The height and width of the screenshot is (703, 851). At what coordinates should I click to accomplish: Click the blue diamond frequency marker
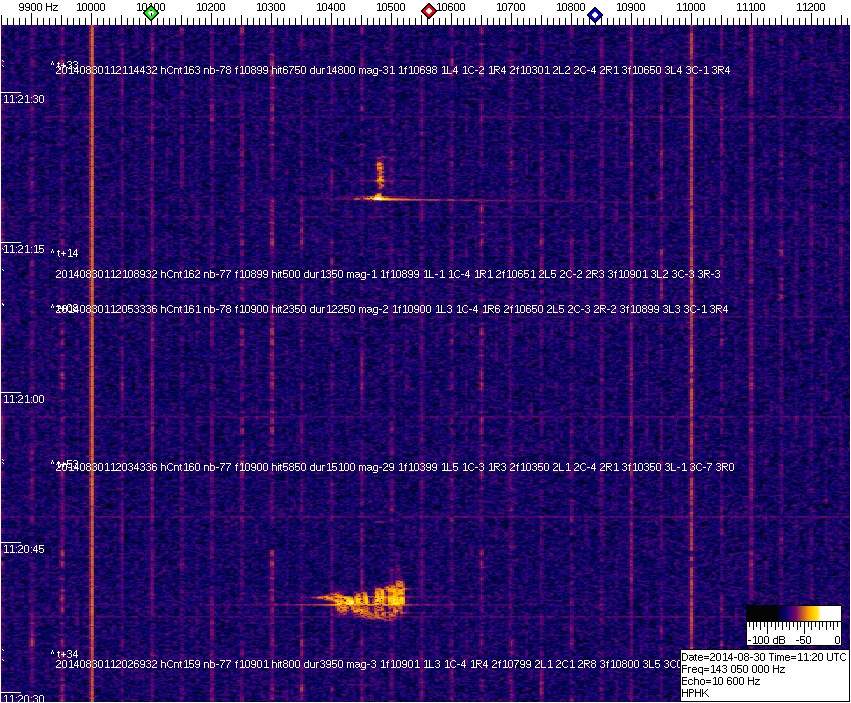(x=595, y=15)
